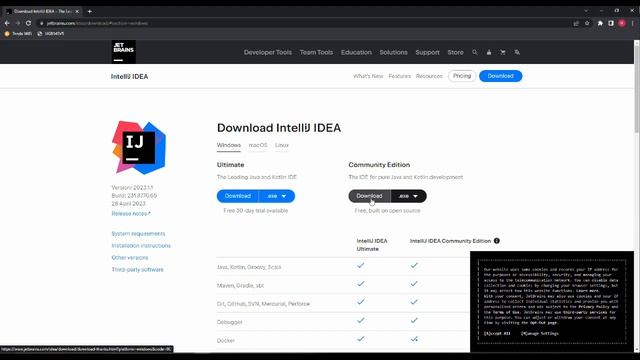Select the macOS tab
The height and width of the screenshot is (360, 640).
click(x=258, y=145)
